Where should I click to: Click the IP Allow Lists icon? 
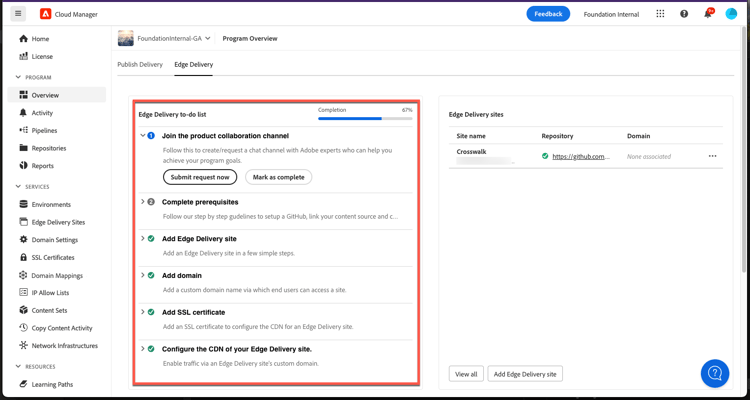click(x=23, y=292)
